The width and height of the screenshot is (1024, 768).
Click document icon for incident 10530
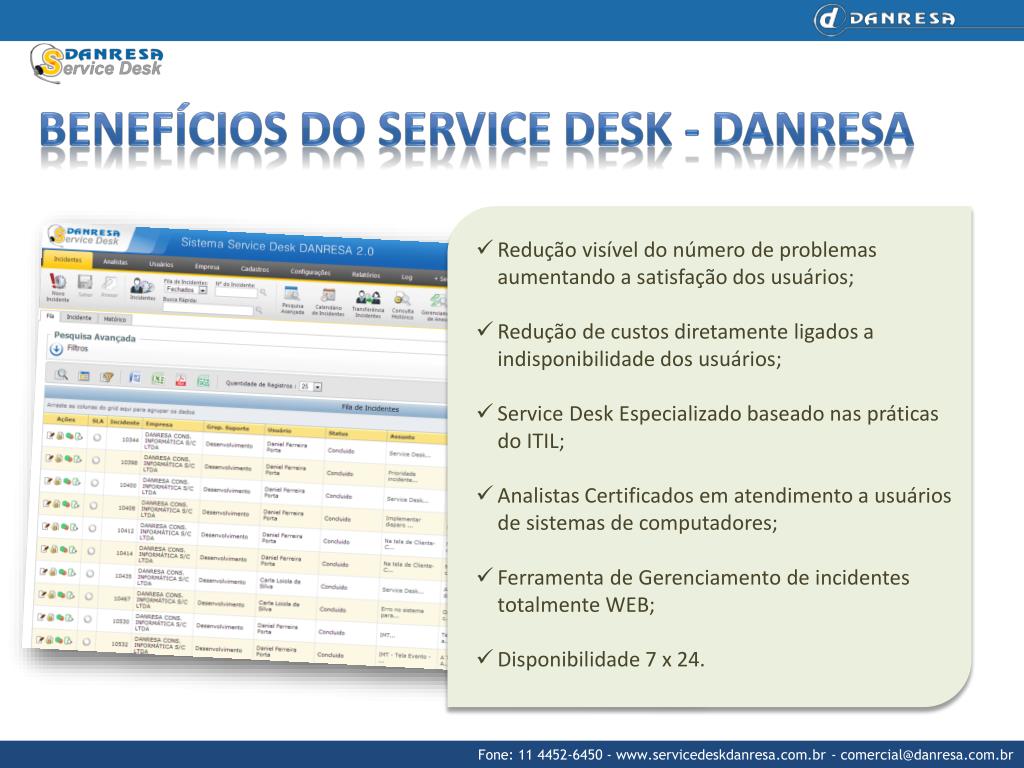click(x=69, y=618)
